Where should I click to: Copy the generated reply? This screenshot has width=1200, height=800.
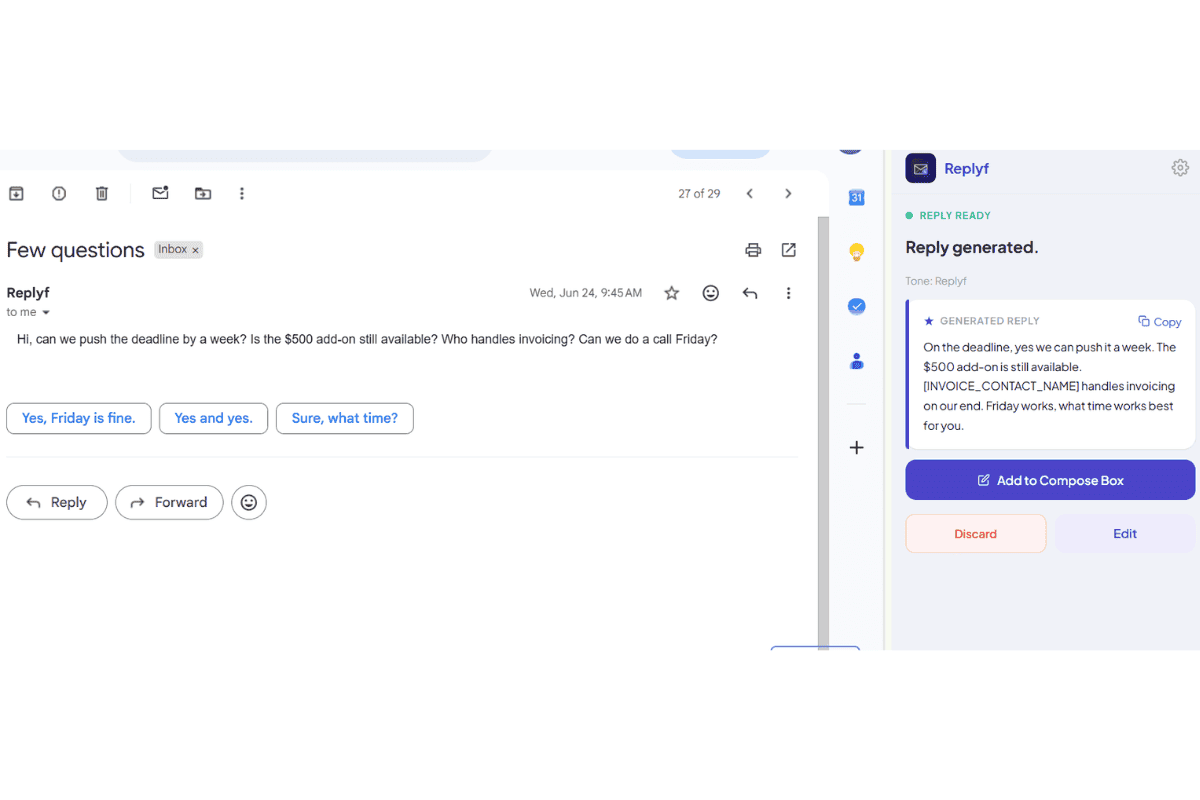(x=1160, y=322)
